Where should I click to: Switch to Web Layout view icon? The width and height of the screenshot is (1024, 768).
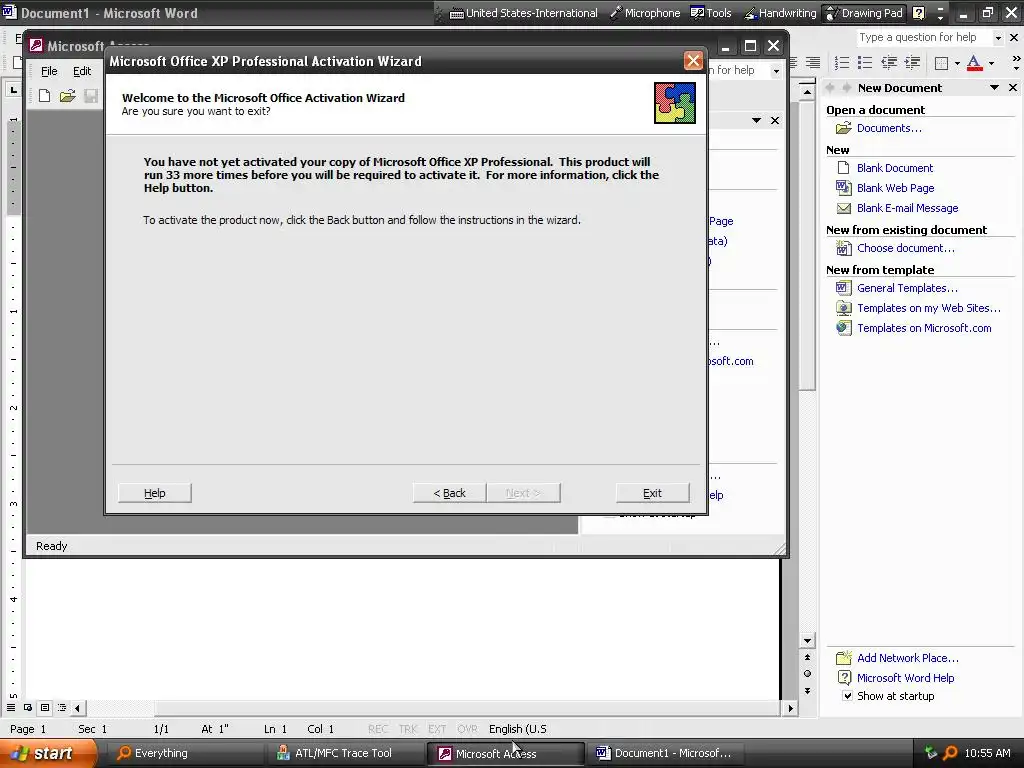(x=28, y=707)
